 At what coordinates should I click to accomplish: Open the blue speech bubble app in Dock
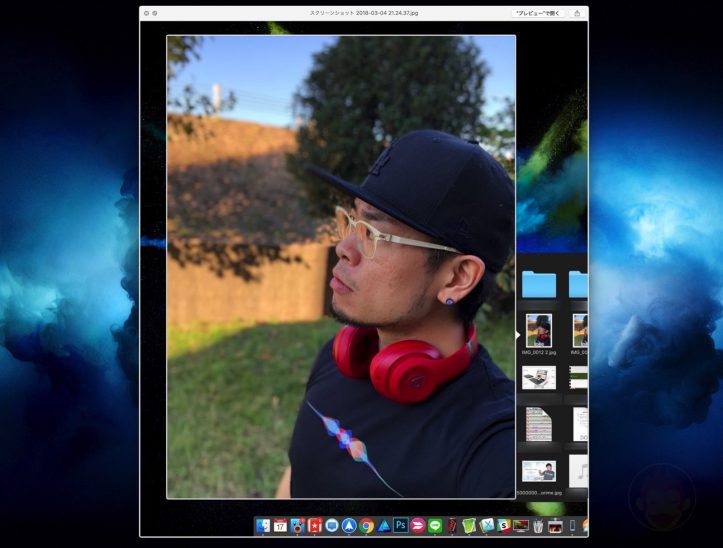[x=332, y=525]
